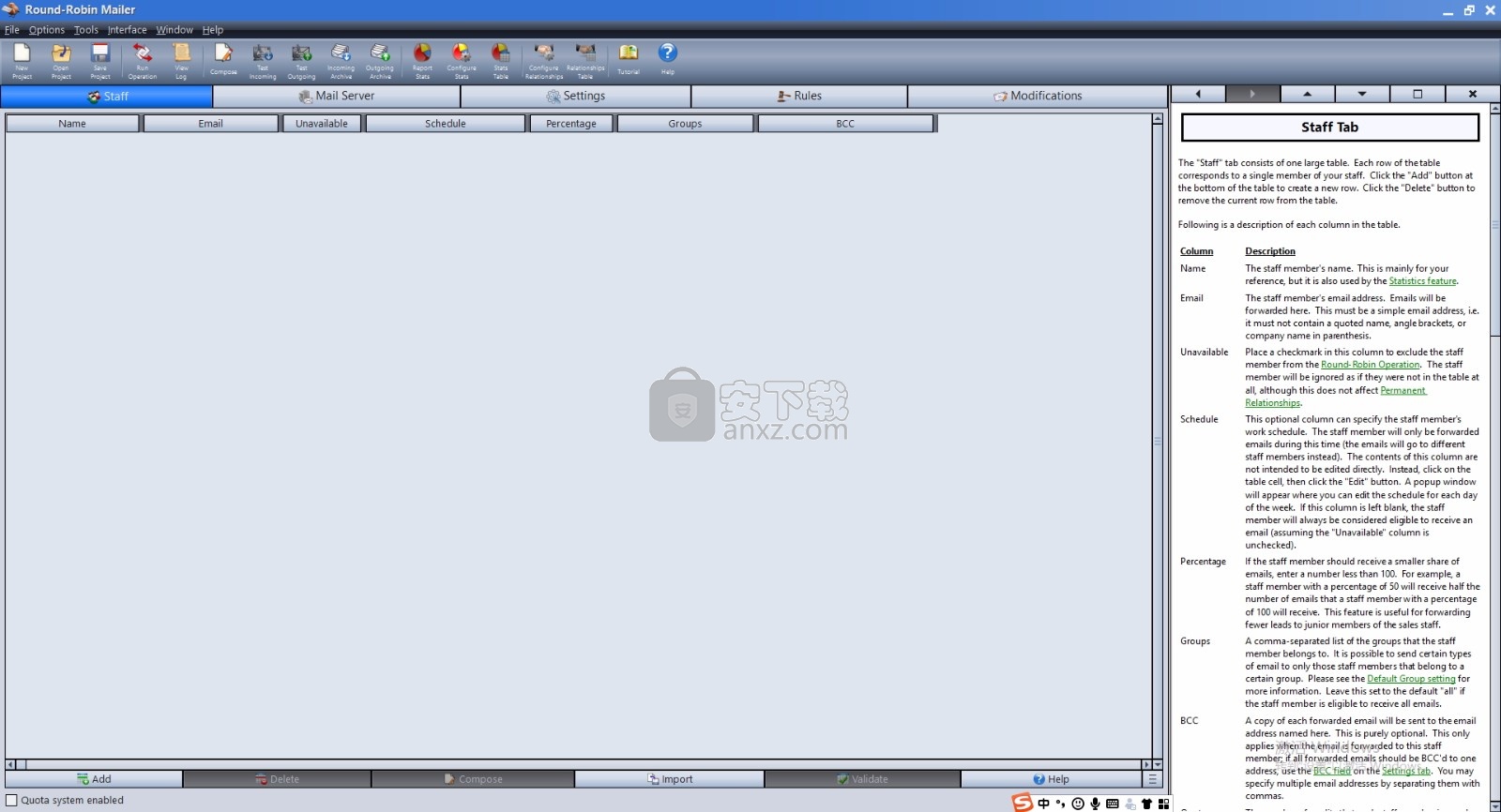Click the Percentage column header
Viewport: 1501px width, 812px height.
(x=571, y=124)
